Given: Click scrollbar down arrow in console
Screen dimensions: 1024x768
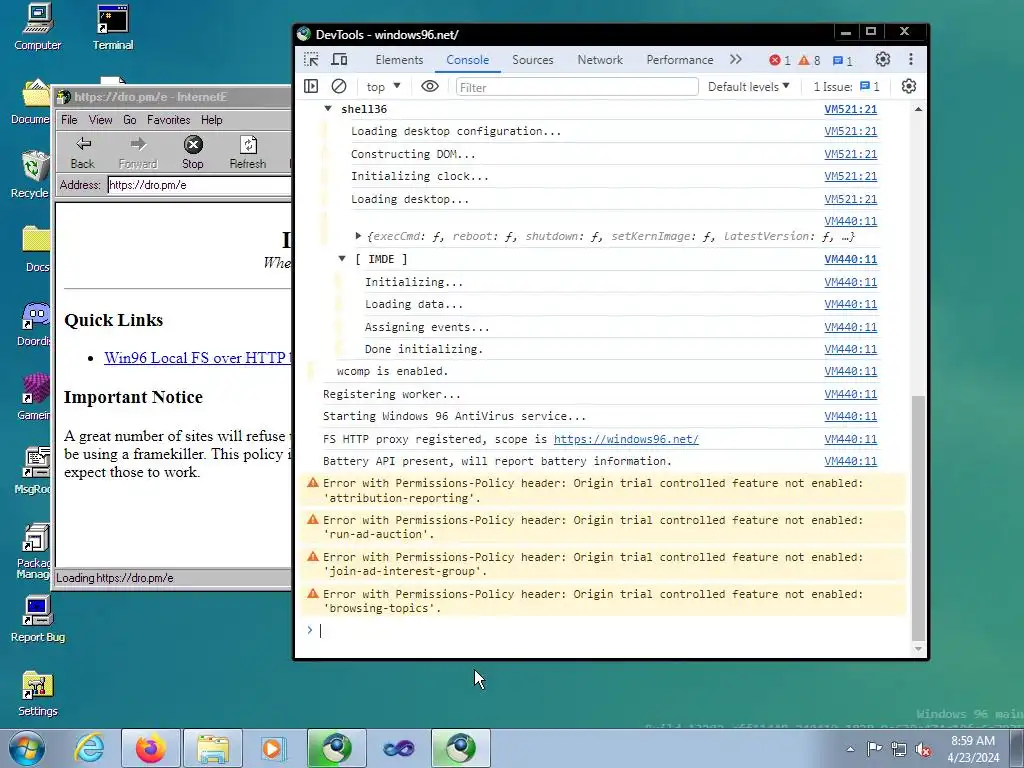Looking at the screenshot, I should tap(919, 648).
